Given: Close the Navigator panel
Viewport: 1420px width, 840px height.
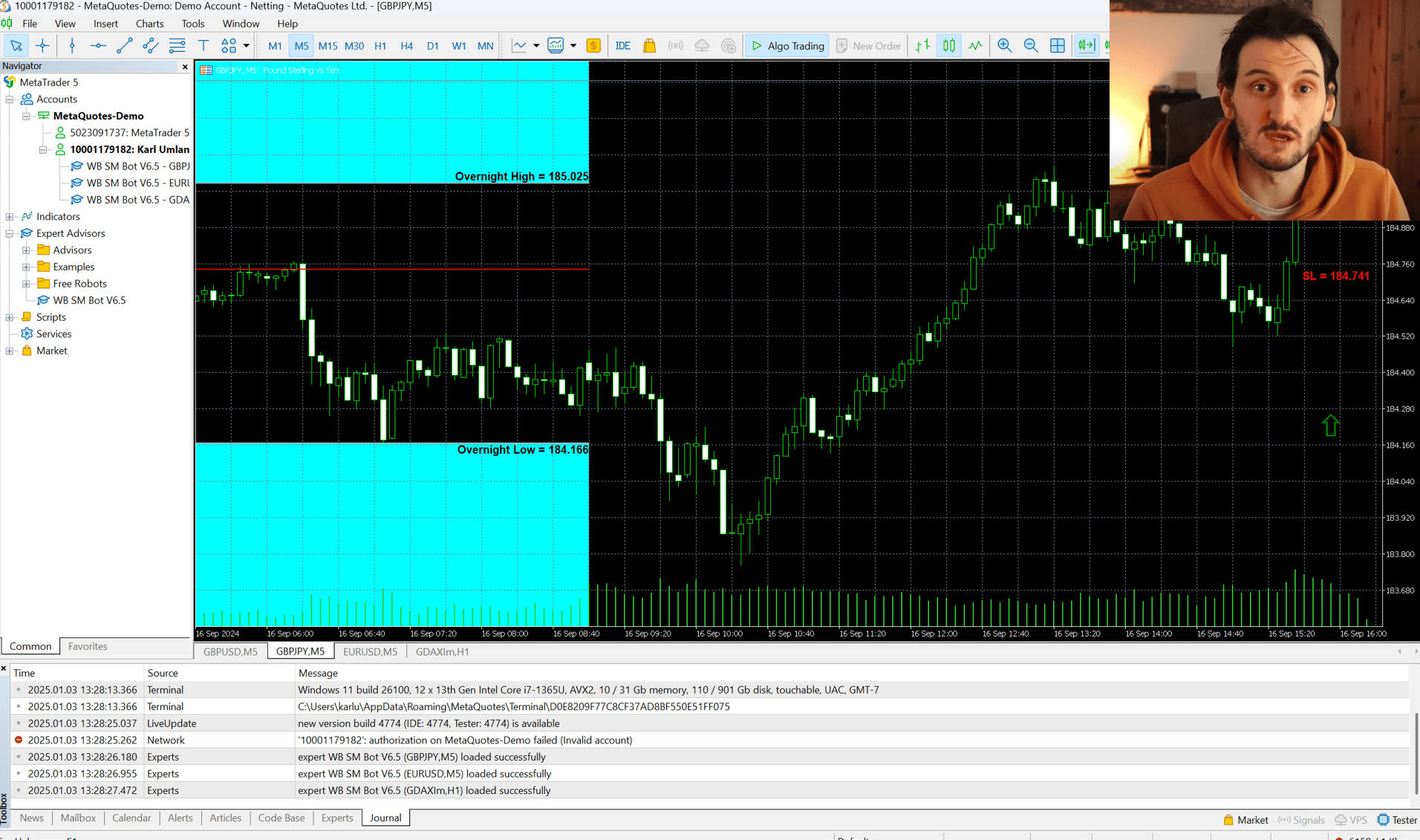Looking at the screenshot, I should [185, 67].
